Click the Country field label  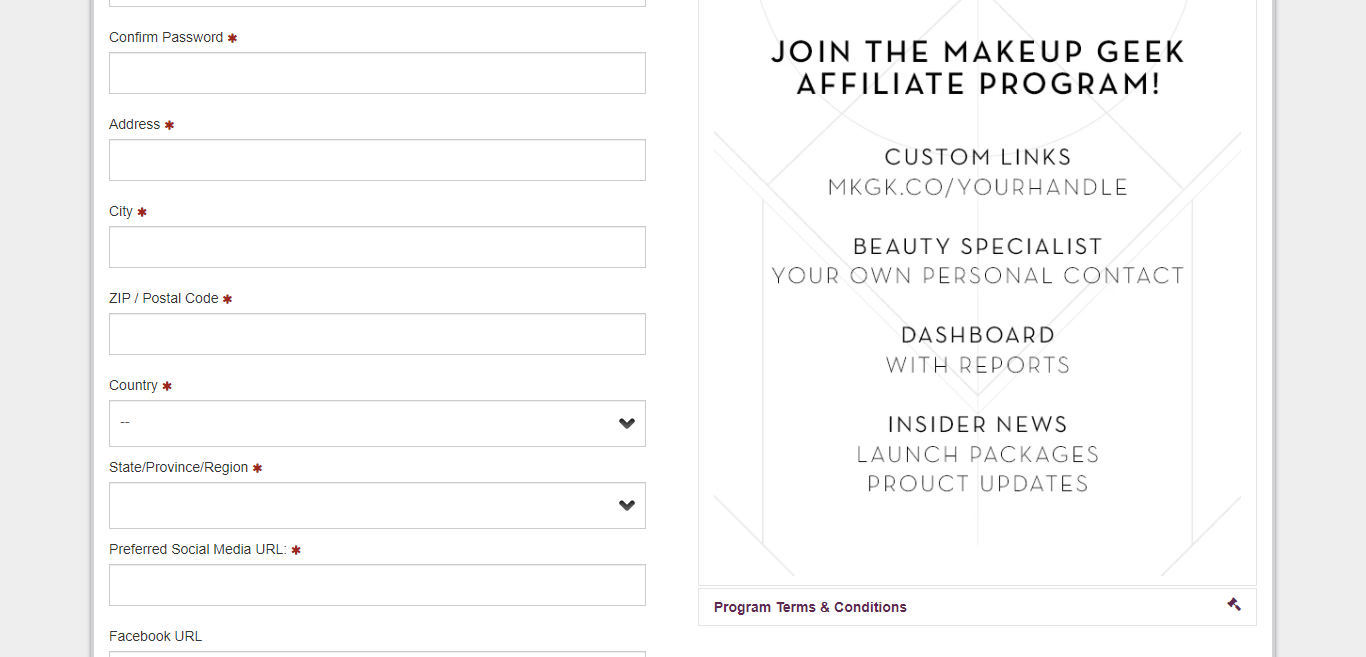(x=133, y=385)
